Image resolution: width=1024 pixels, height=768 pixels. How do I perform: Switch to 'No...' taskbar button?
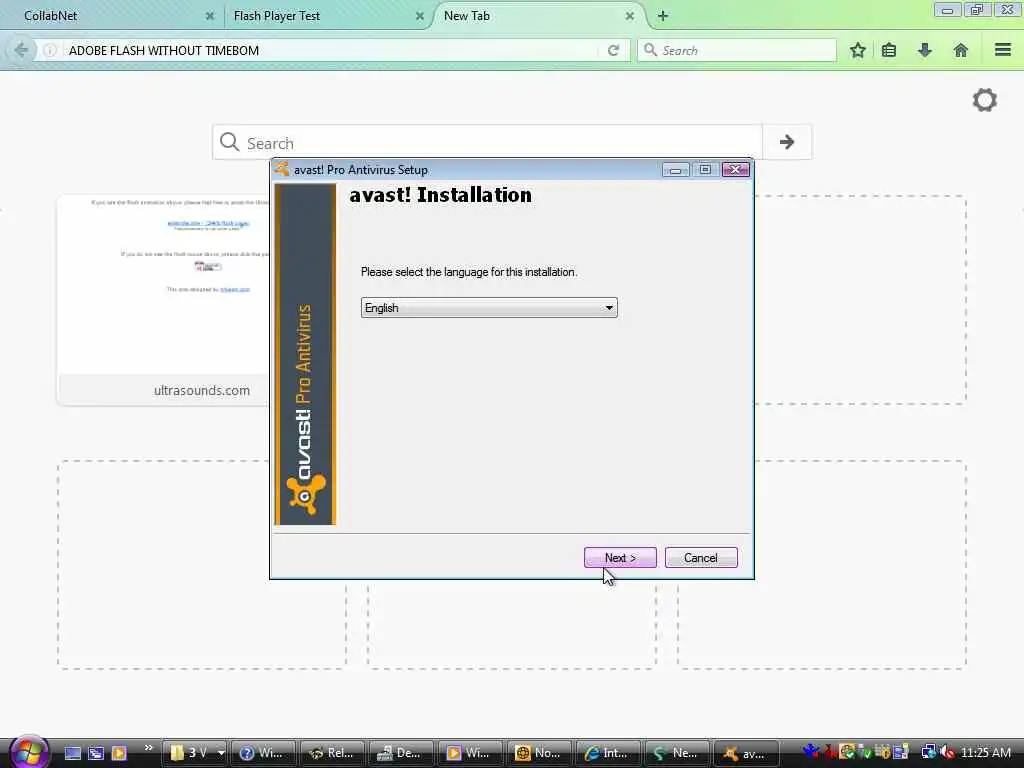click(539, 753)
